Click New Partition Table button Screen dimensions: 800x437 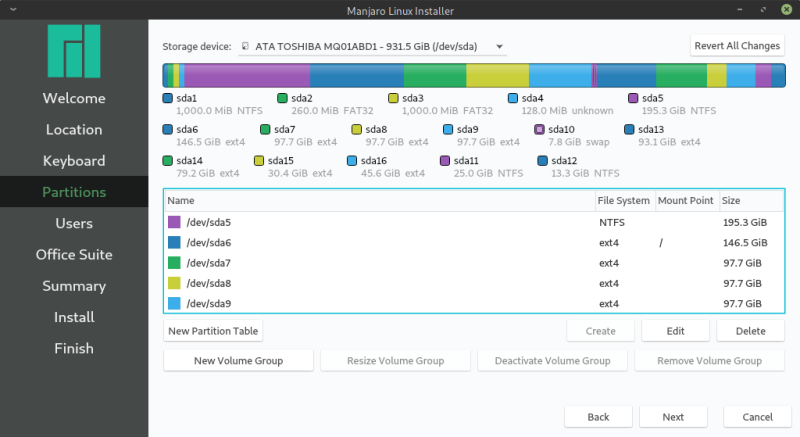(213, 331)
